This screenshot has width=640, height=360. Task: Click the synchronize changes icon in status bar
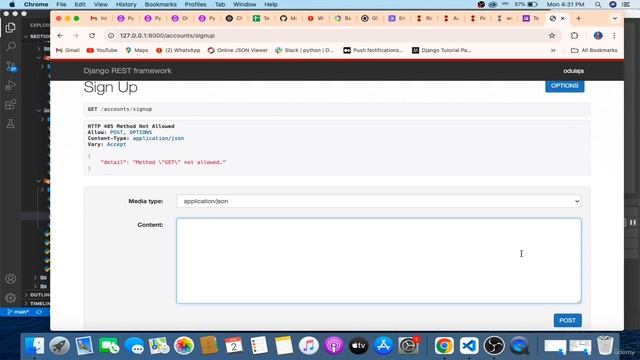pos(39,312)
